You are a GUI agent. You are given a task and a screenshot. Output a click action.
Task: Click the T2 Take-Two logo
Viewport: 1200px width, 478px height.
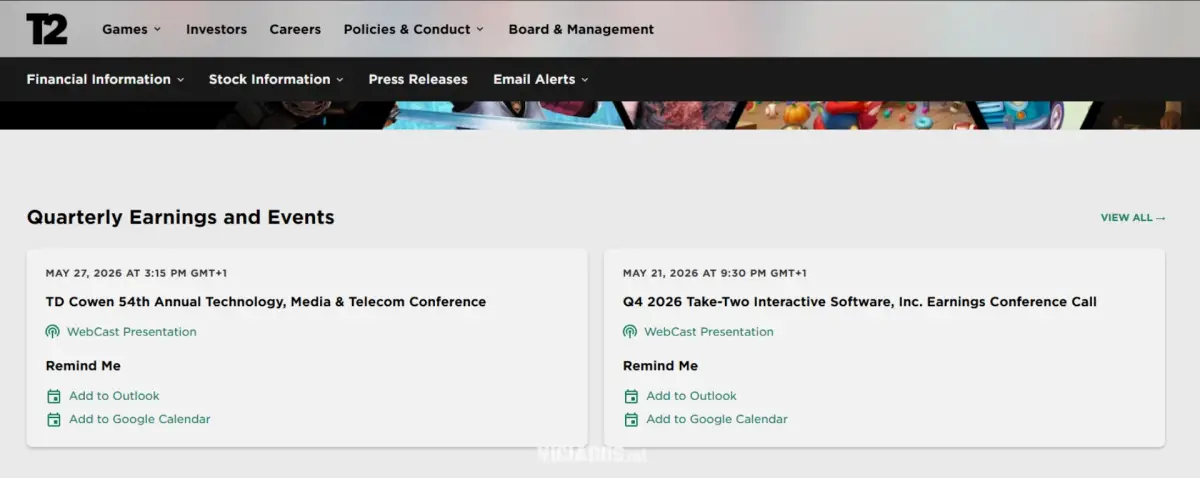46,29
